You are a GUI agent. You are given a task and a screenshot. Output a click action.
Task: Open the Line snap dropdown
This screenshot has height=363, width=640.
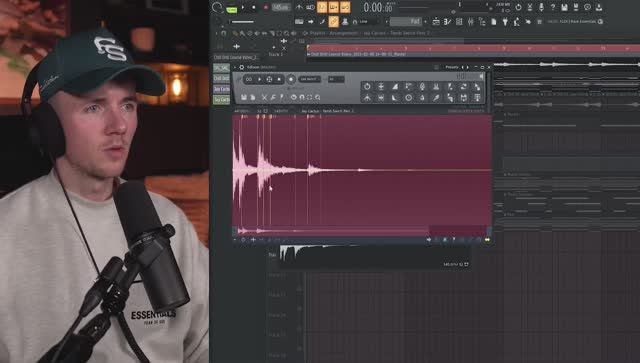coord(370,22)
